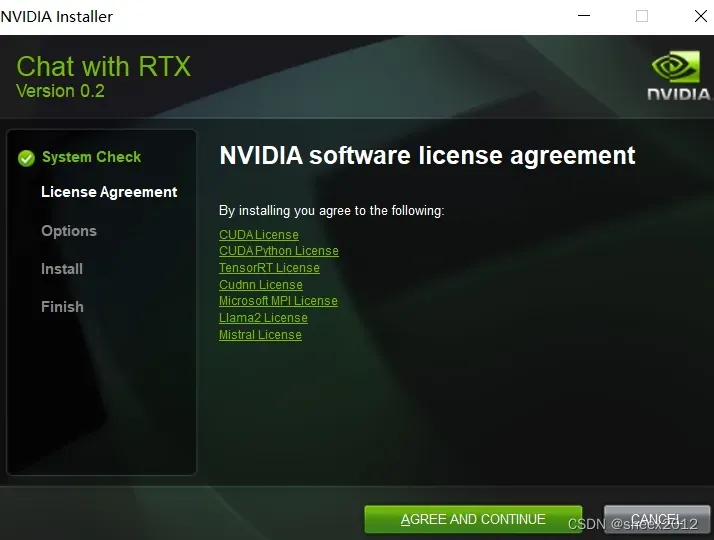Minimize the NVIDIA Installer window
The width and height of the screenshot is (714, 540).
click(x=584, y=16)
